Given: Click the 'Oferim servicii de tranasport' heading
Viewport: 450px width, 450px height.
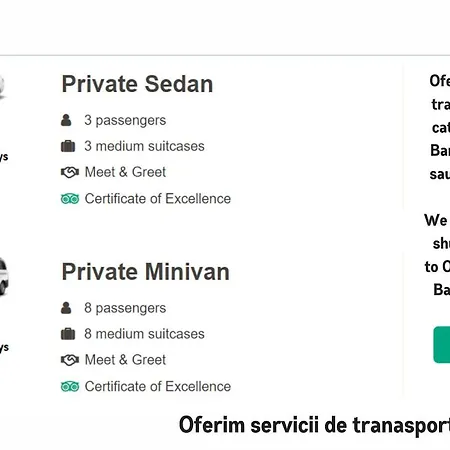Looking at the screenshot, I should click(x=314, y=426).
